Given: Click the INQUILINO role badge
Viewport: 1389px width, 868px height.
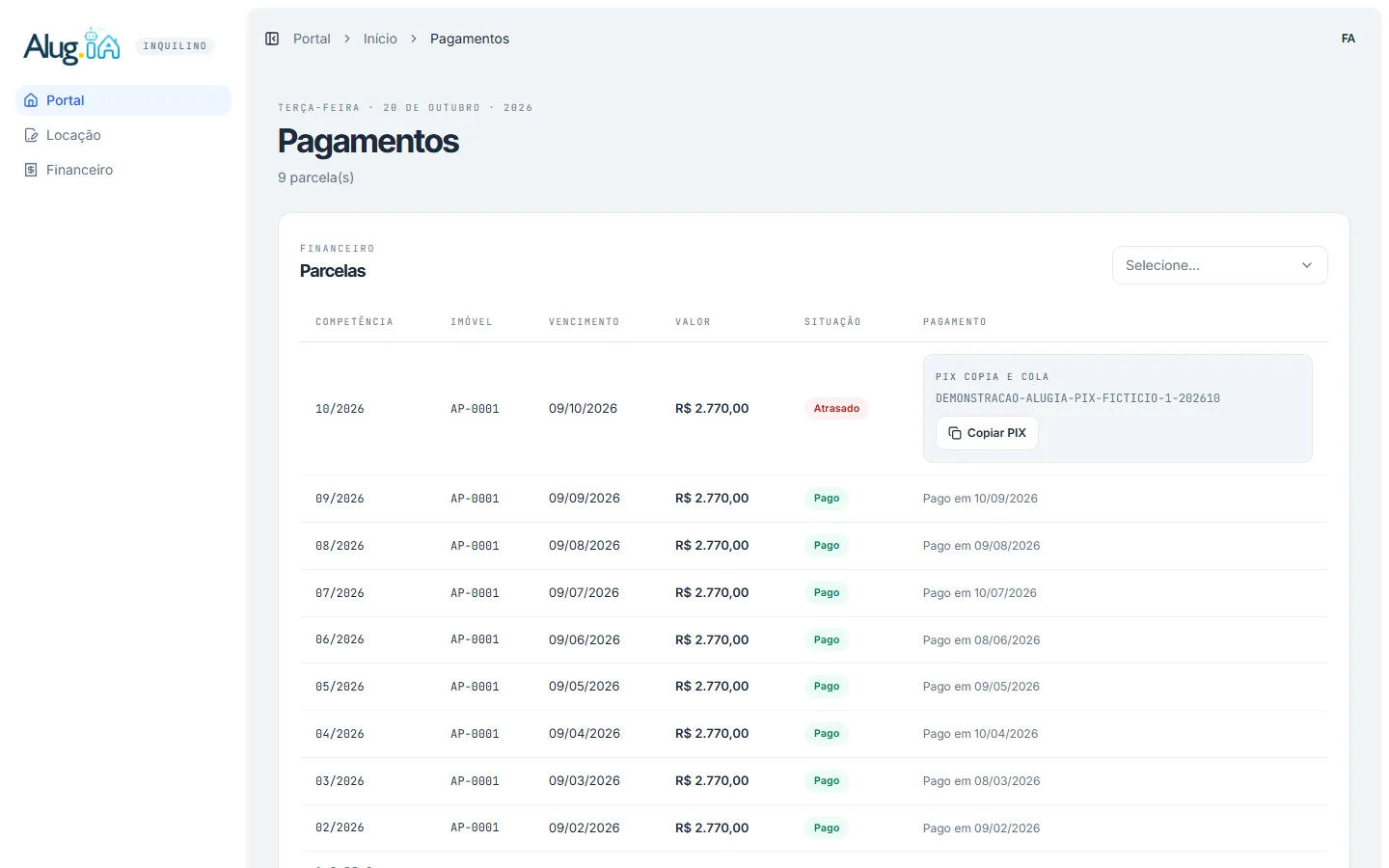Looking at the screenshot, I should click(175, 46).
